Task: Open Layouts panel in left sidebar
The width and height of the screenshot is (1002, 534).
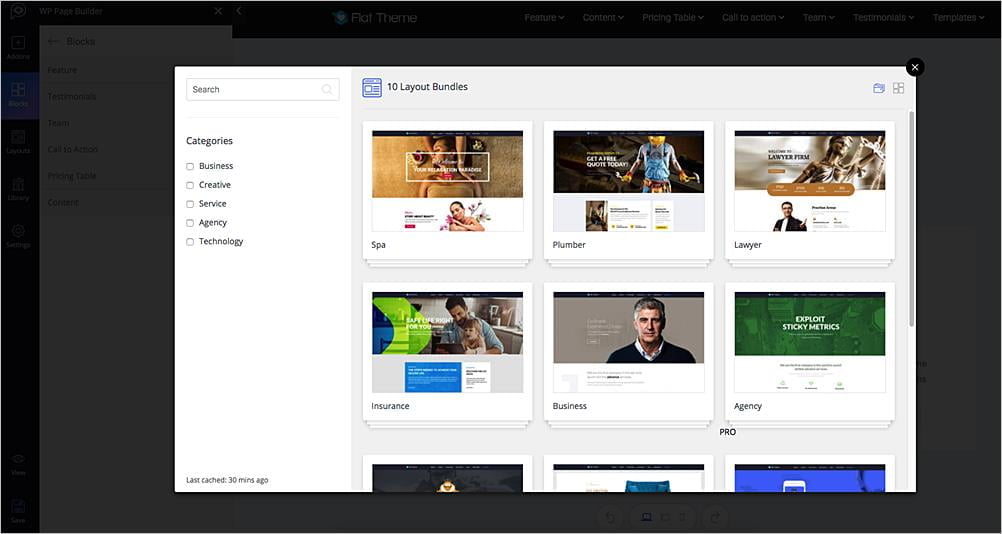Action: tap(18, 142)
